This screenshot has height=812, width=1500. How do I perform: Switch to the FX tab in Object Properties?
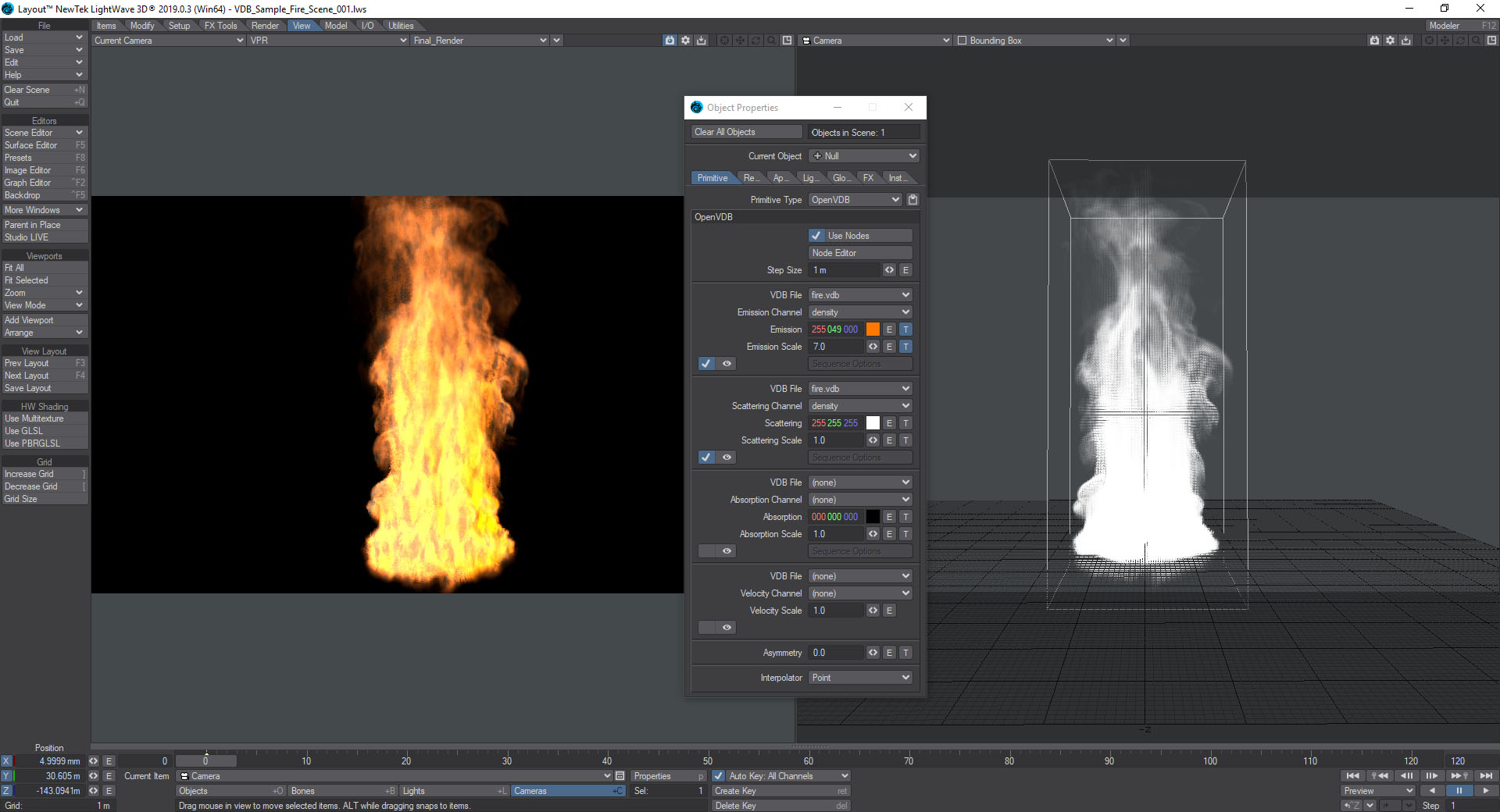pyautogui.click(x=868, y=178)
